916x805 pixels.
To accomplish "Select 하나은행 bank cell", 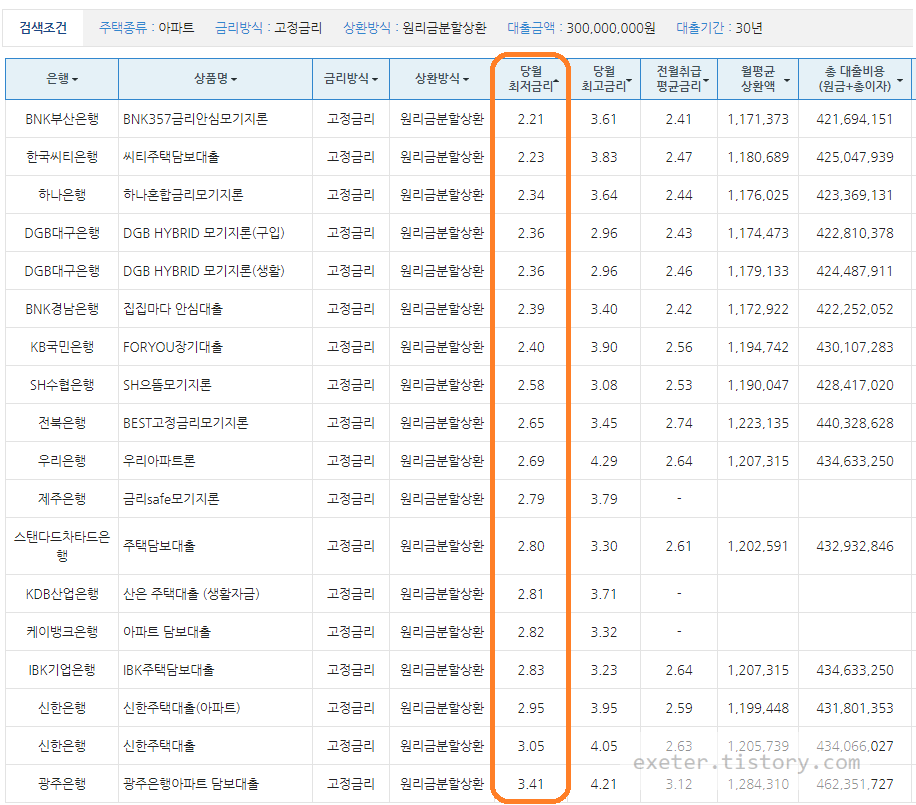I will tap(62, 195).
